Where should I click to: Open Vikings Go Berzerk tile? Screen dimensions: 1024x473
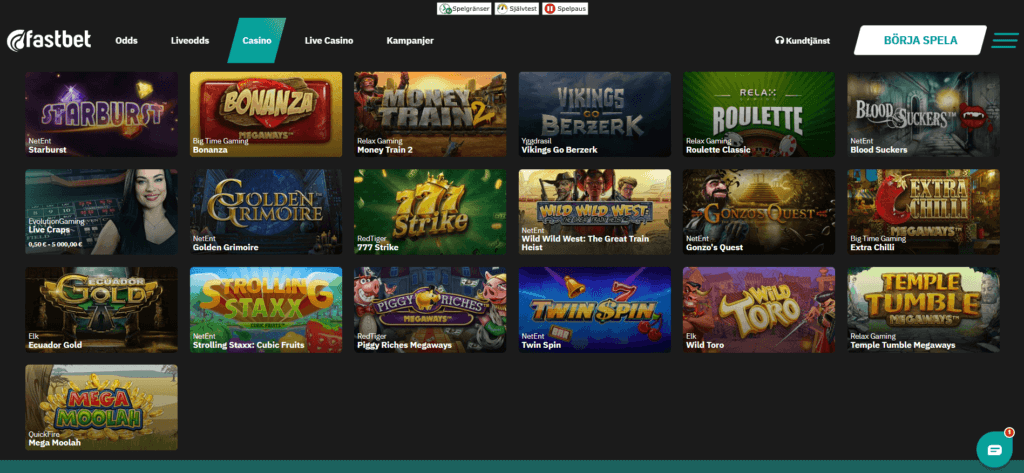click(595, 114)
